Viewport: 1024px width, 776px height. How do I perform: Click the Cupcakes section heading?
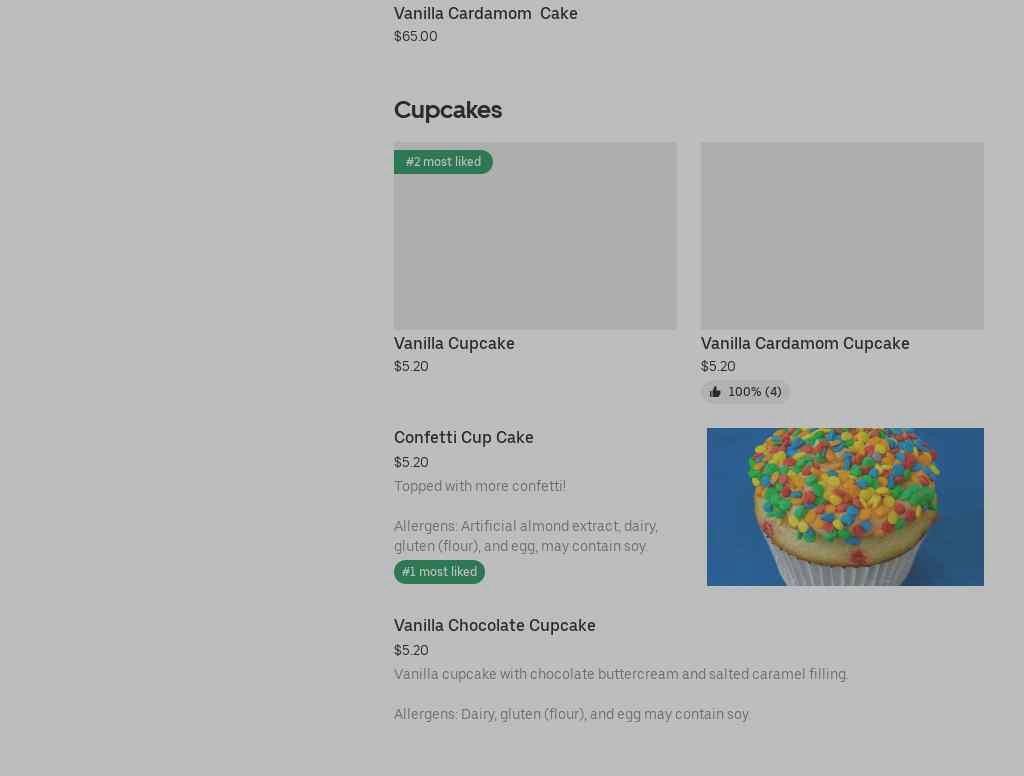[x=448, y=110]
